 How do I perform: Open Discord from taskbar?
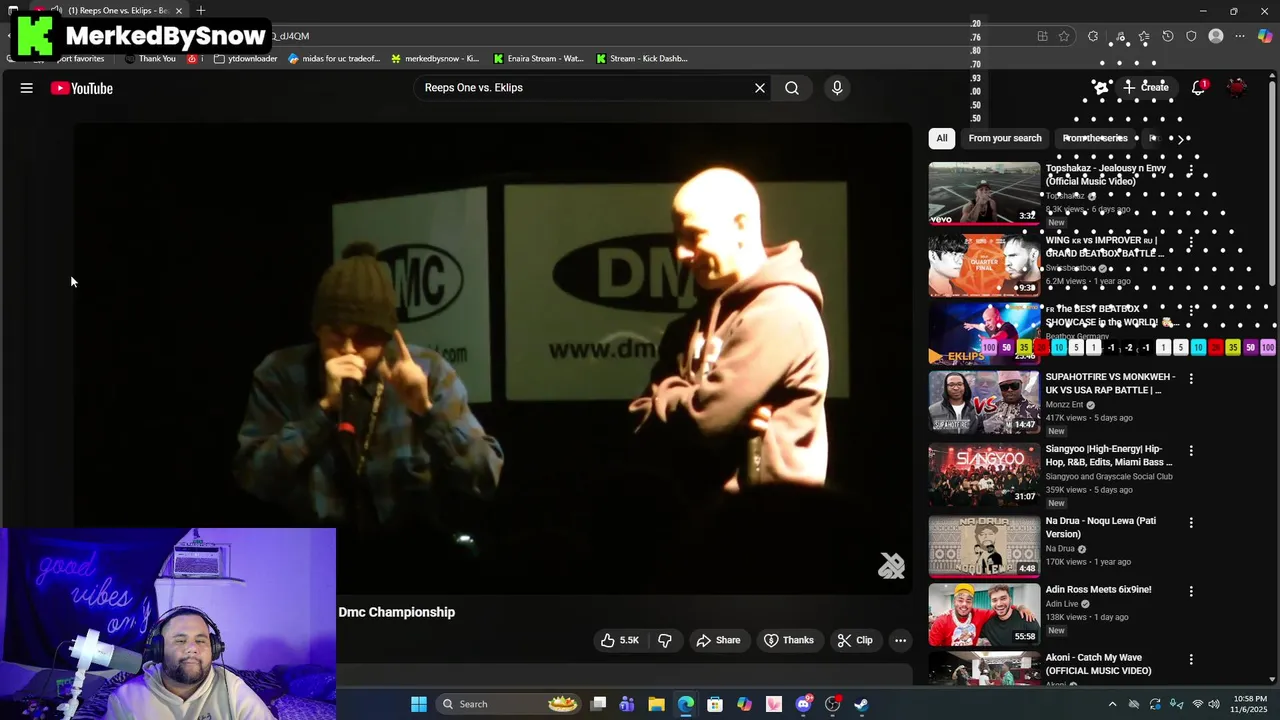[x=803, y=704]
